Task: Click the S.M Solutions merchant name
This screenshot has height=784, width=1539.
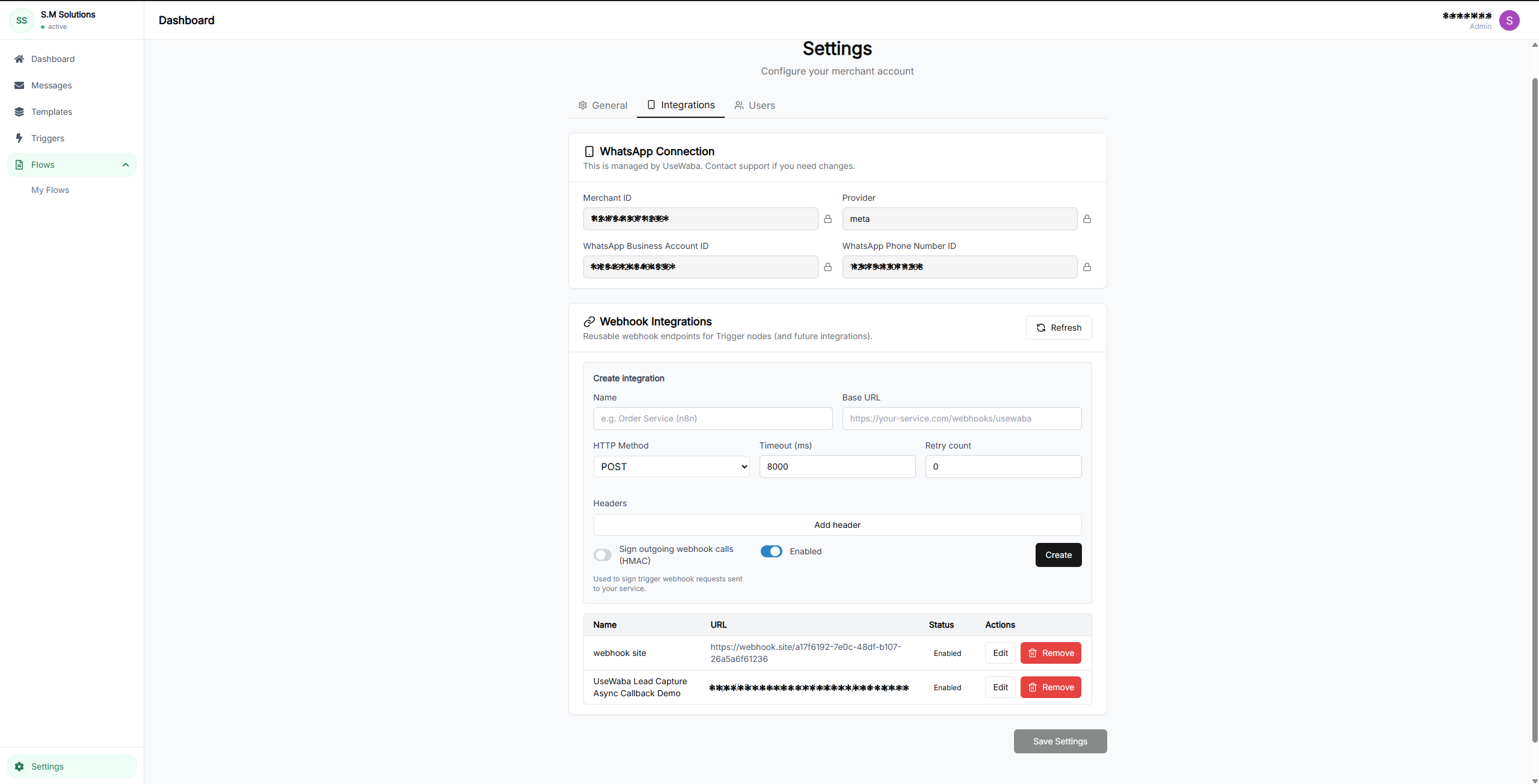Action: (x=68, y=14)
